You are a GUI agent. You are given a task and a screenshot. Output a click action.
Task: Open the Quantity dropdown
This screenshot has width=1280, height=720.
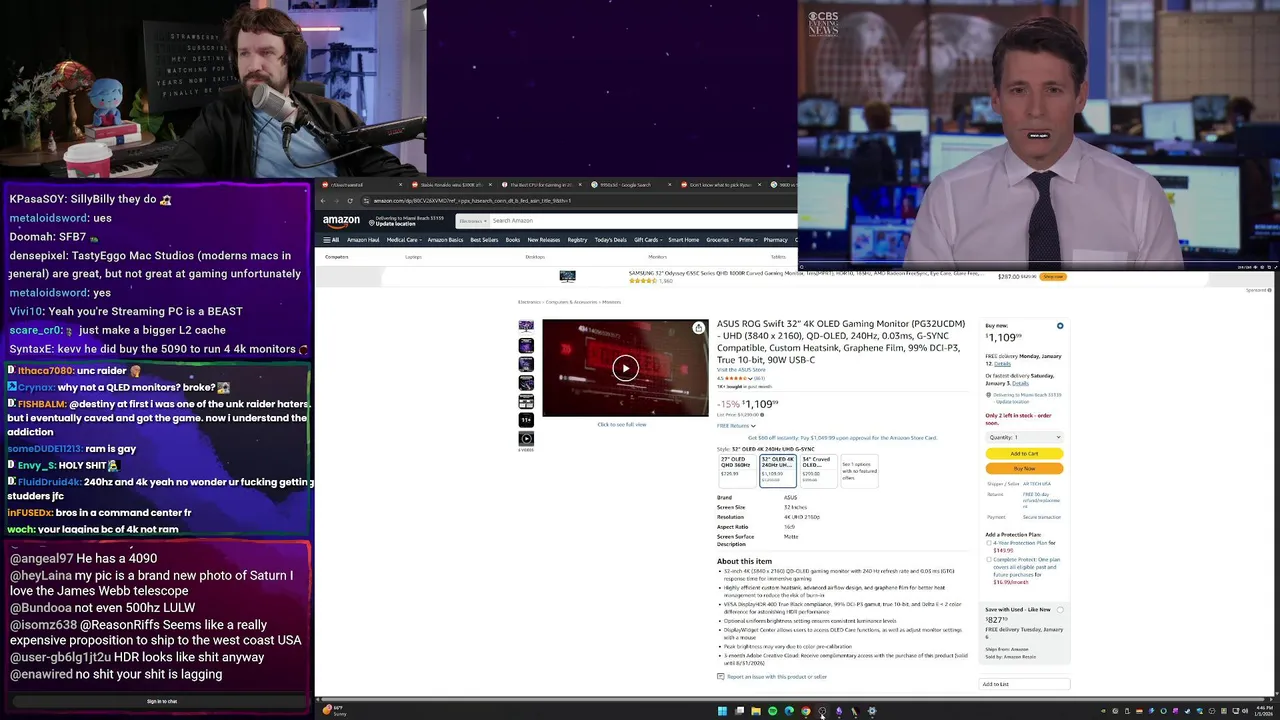[1024, 437]
